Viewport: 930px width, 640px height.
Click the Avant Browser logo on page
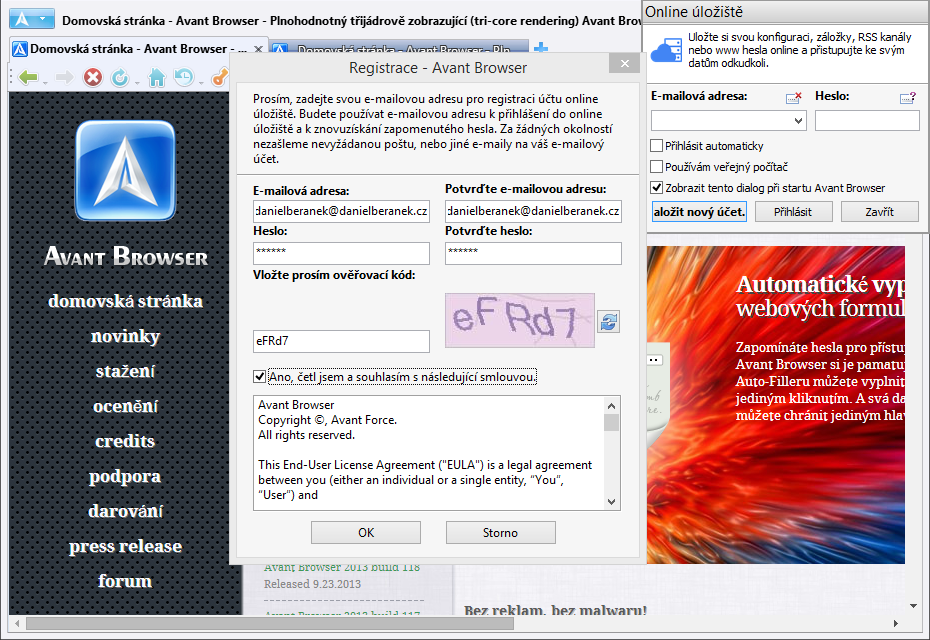tap(125, 170)
